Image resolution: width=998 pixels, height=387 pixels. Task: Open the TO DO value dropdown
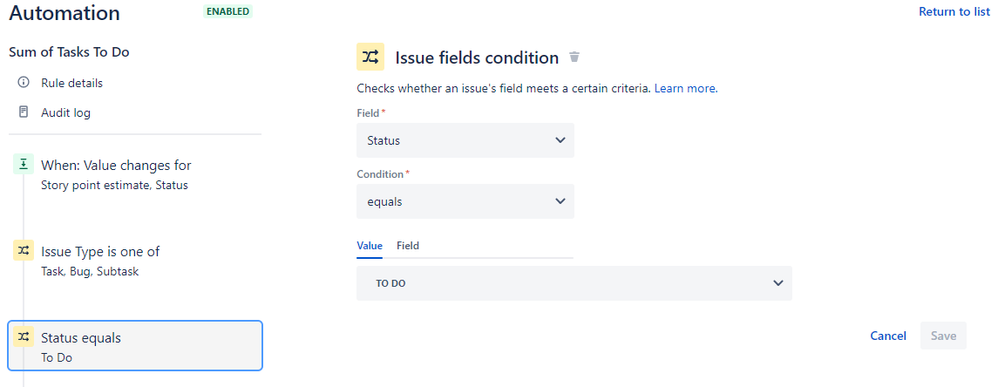point(574,283)
